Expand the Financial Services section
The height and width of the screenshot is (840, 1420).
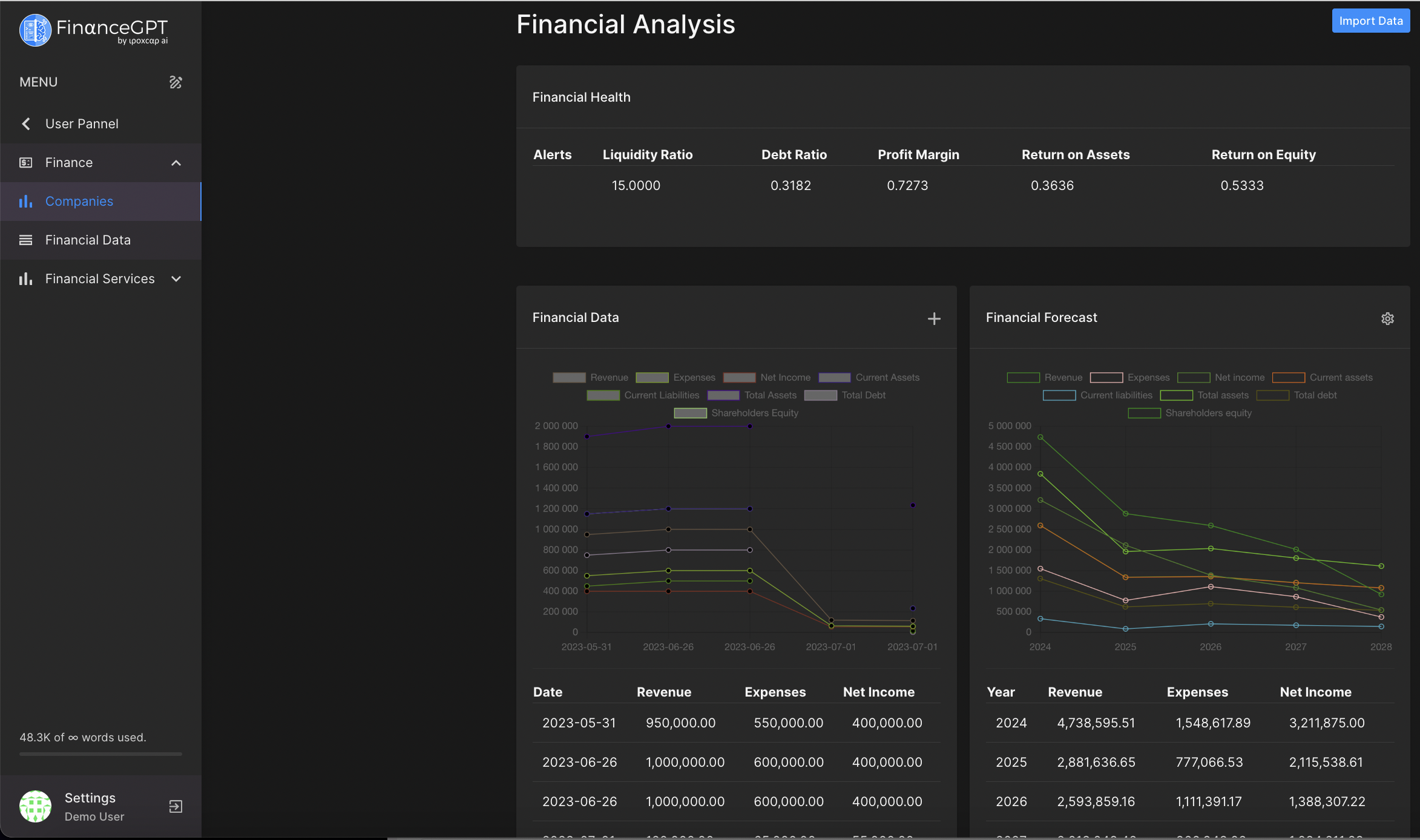point(176,278)
